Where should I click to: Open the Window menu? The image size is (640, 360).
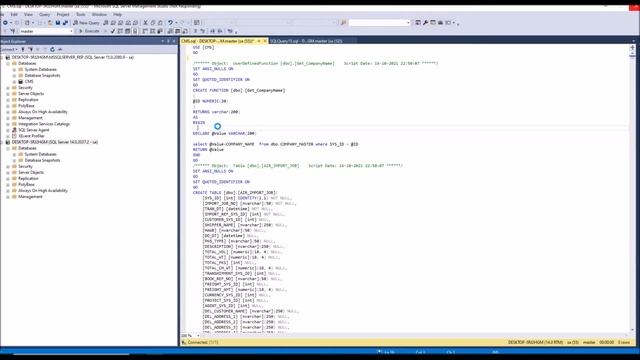pos(99,14)
